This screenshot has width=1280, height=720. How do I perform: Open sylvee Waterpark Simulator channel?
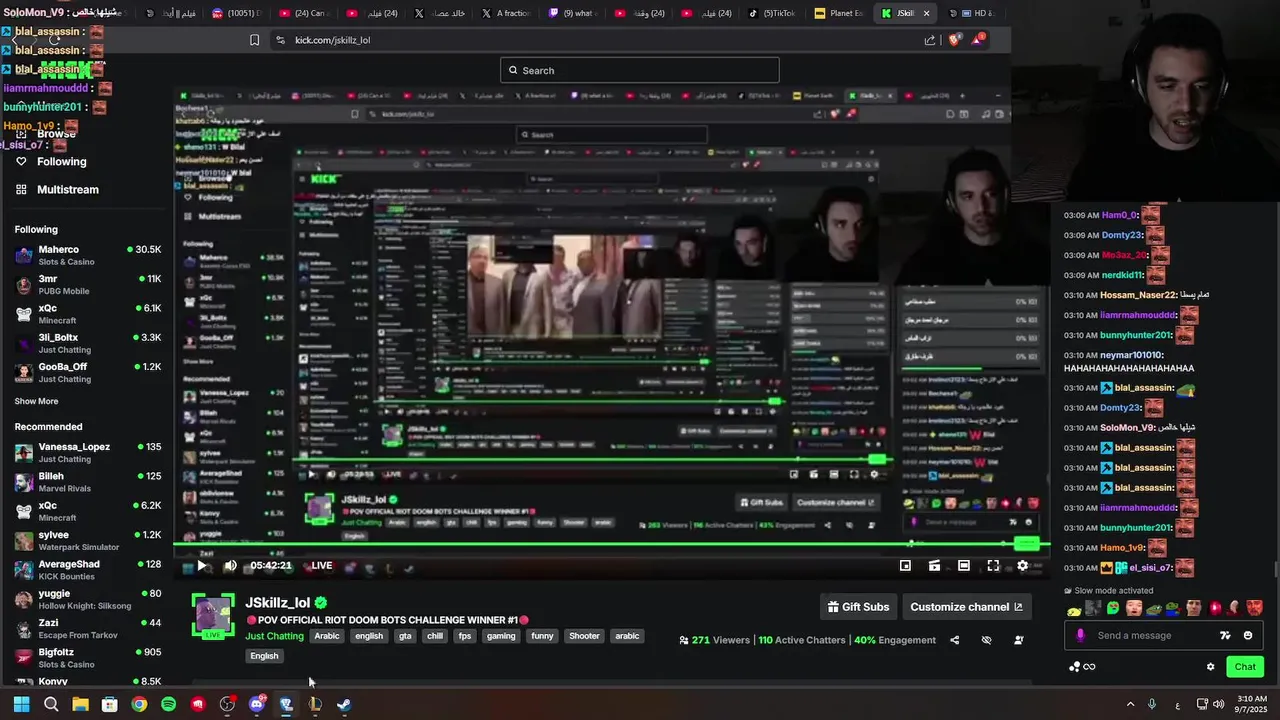pos(87,540)
